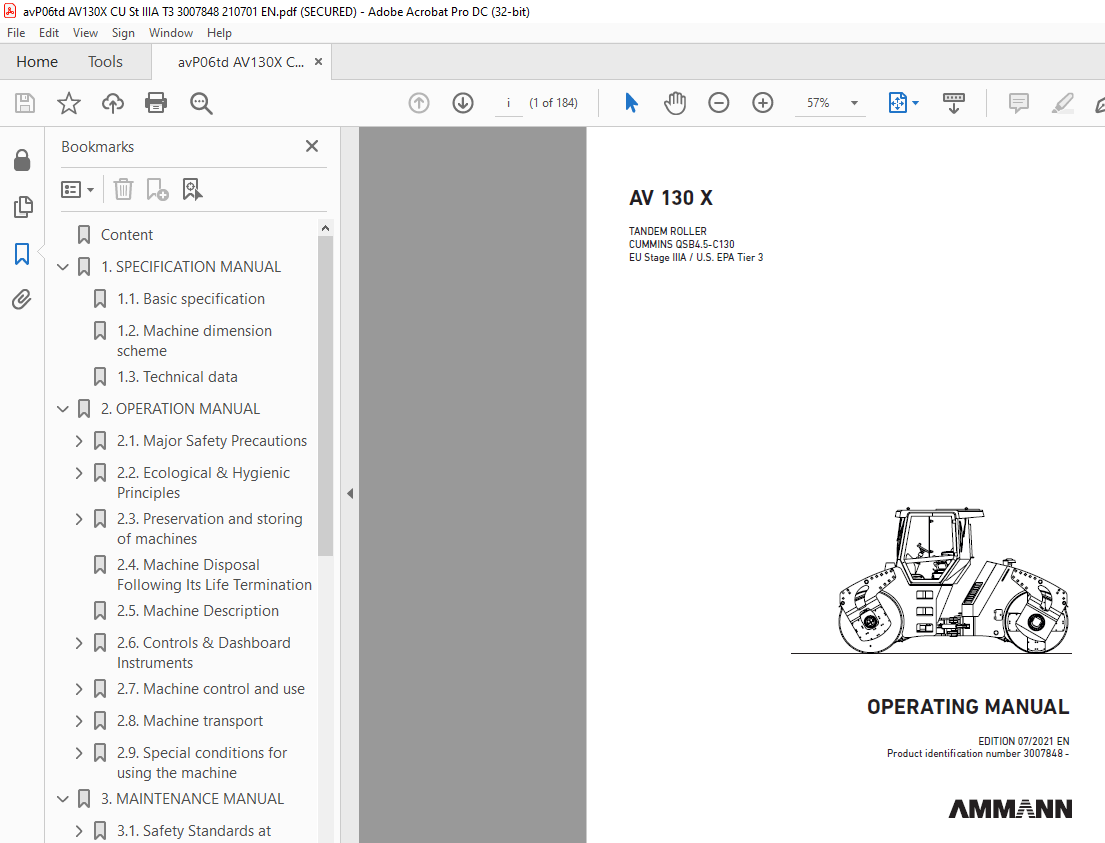The height and width of the screenshot is (843, 1105).
Task: Open Page Thumbnails panel icon
Action: [x=23, y=207]
